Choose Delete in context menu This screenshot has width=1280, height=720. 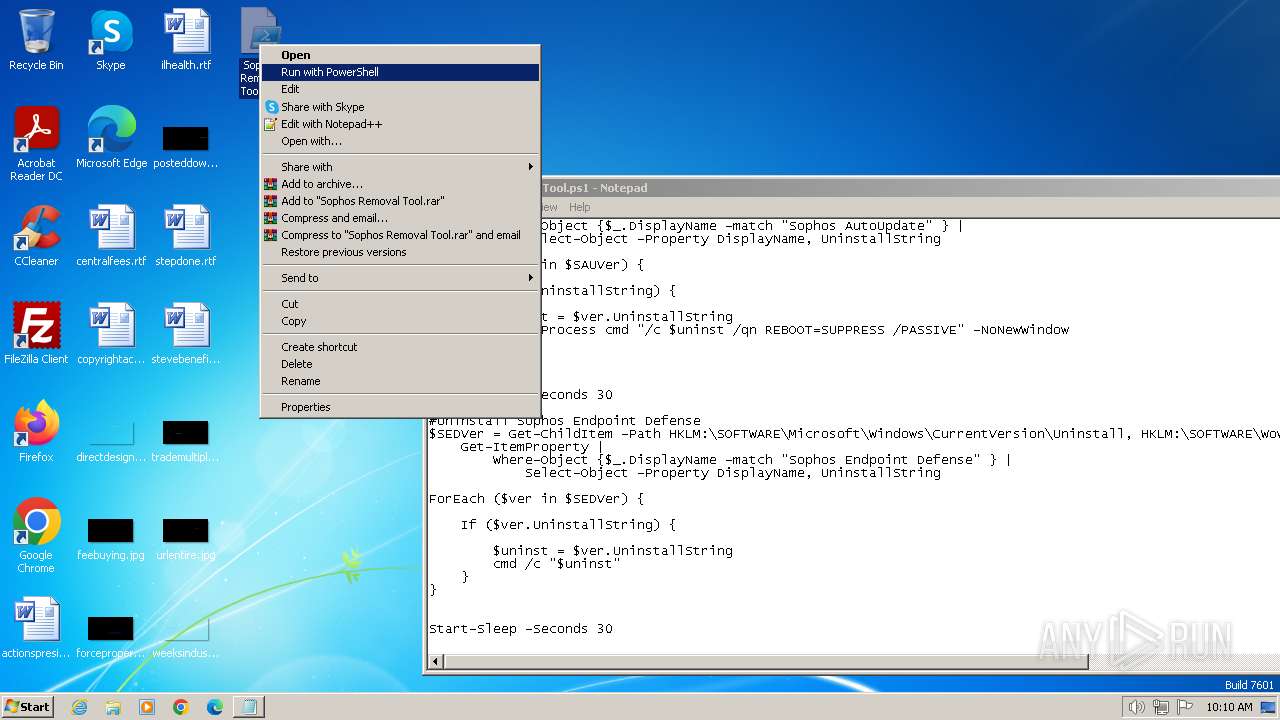pos(400,364)
